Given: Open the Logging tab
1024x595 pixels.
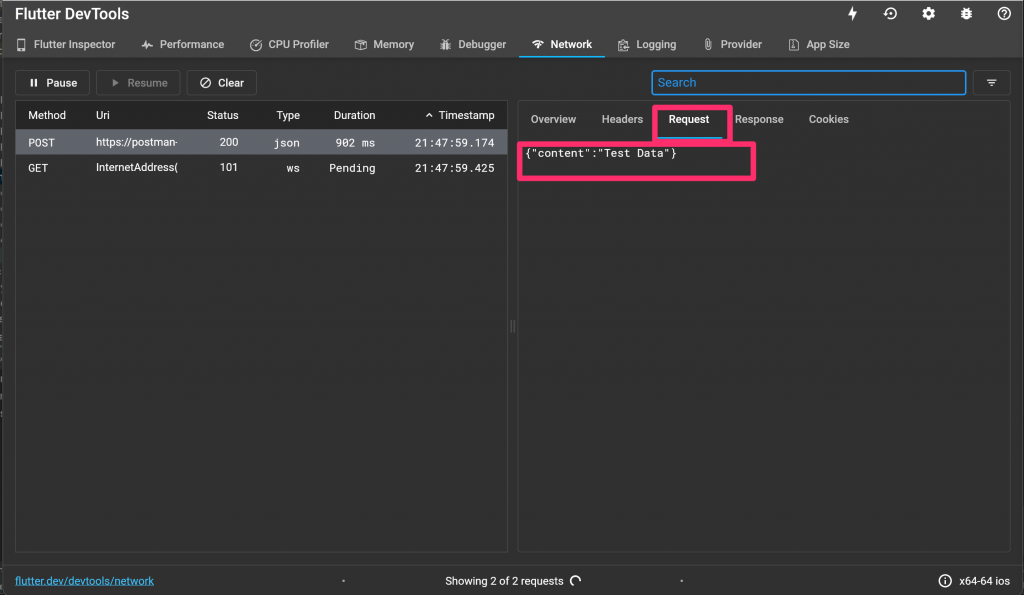Looking at the screenshot, I should point(647,44).
